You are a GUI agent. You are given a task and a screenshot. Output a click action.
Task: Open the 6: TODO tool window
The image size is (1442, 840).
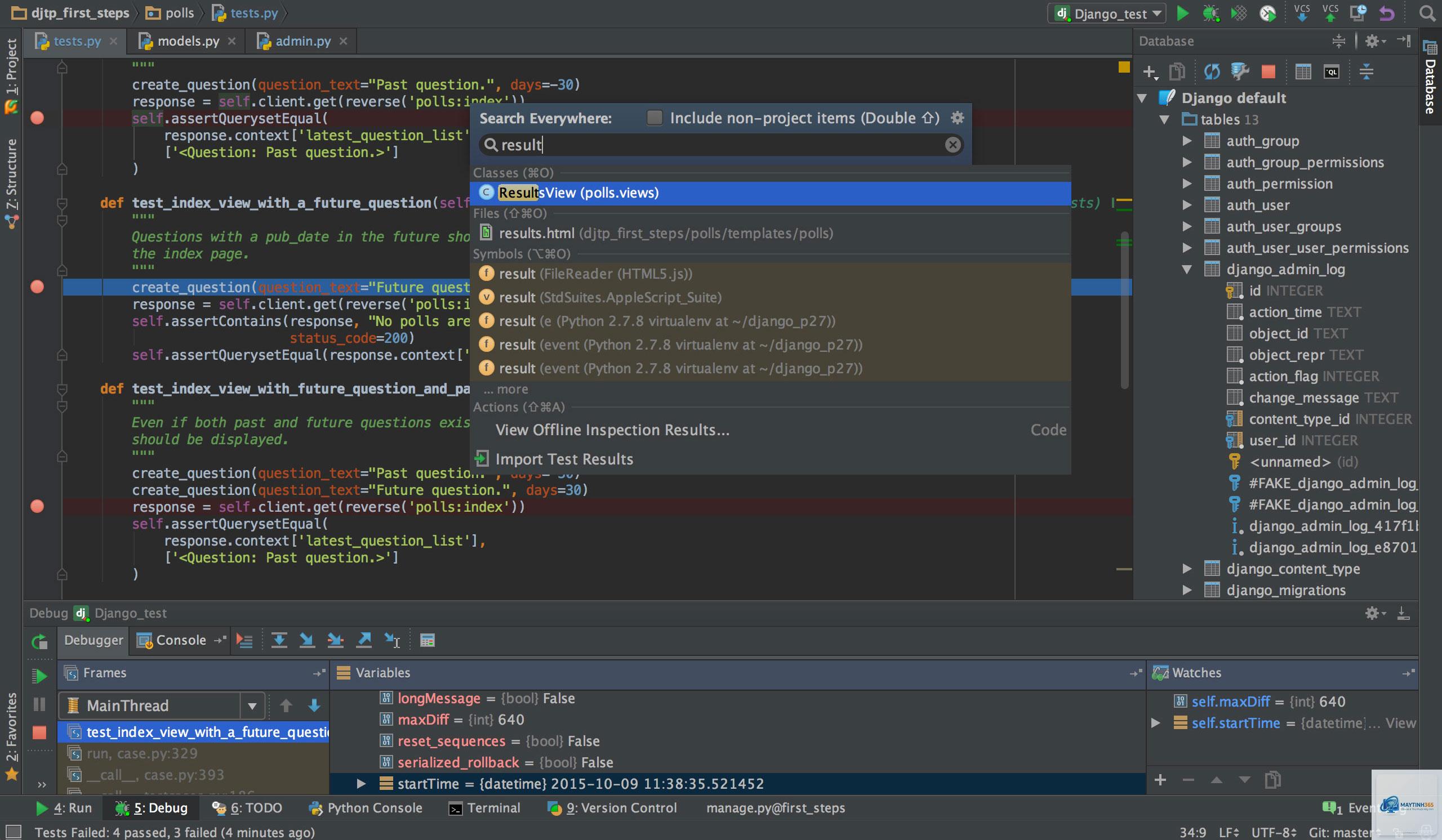click(x=247, y=808)
